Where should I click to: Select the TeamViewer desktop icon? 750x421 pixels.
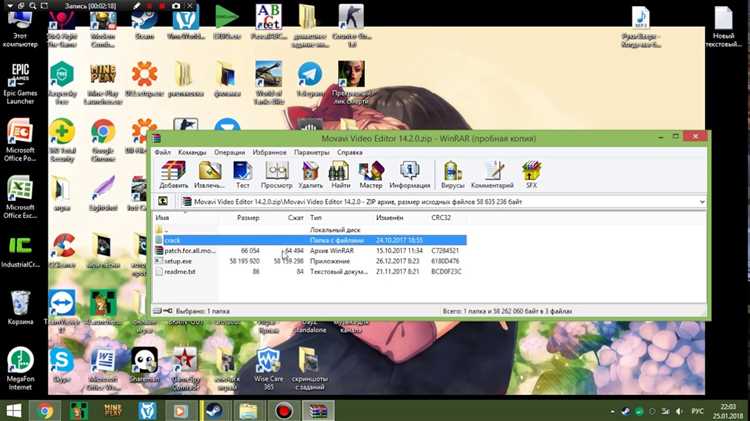point(62,311)
